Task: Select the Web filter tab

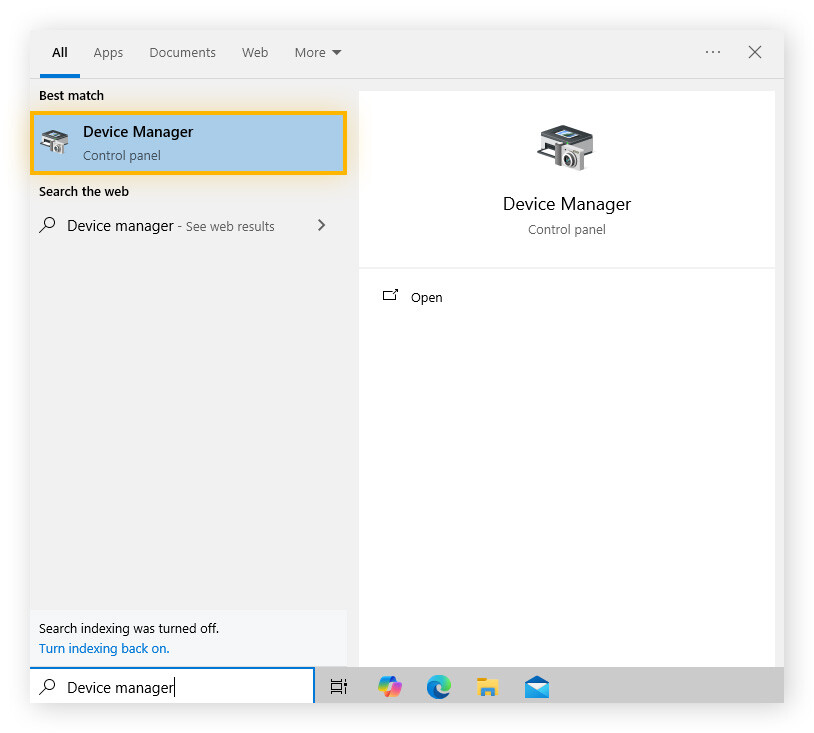Action: 255,52
